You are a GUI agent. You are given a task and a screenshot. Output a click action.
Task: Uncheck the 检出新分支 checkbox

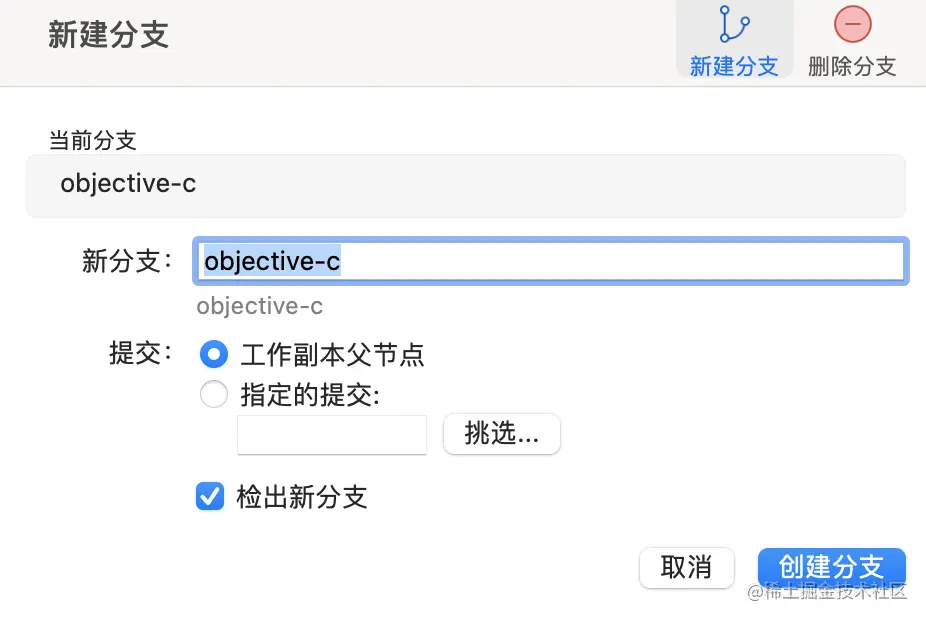tap(210, 496)
